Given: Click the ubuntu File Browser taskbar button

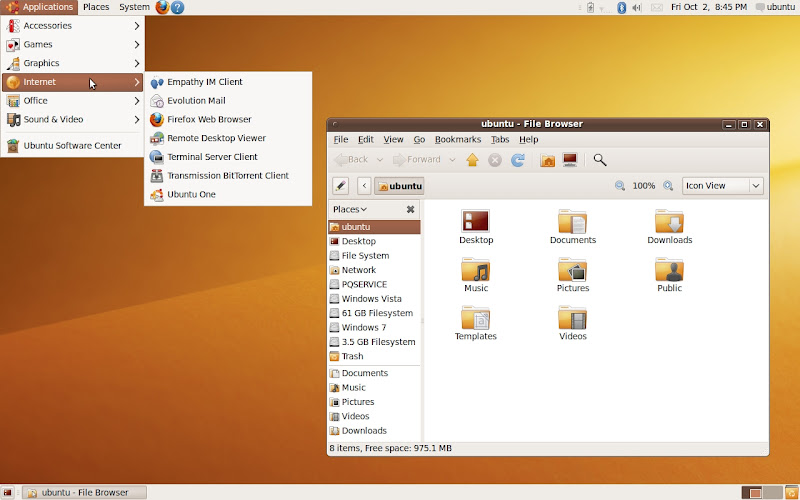Looking at the screenshot, I should 84,492.
